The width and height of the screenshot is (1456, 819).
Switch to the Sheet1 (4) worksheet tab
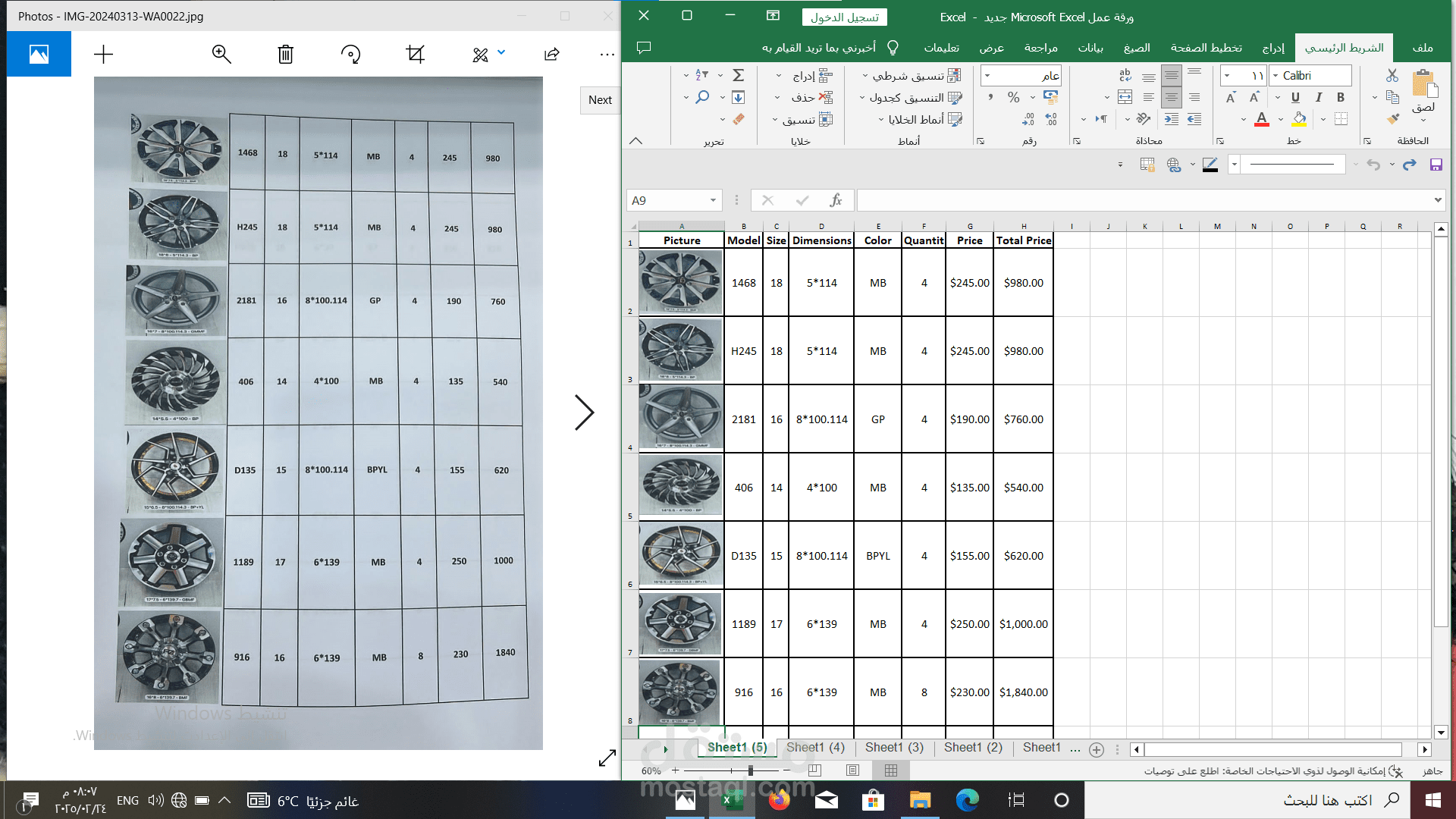pyautogui.click(x=815, y=748)
